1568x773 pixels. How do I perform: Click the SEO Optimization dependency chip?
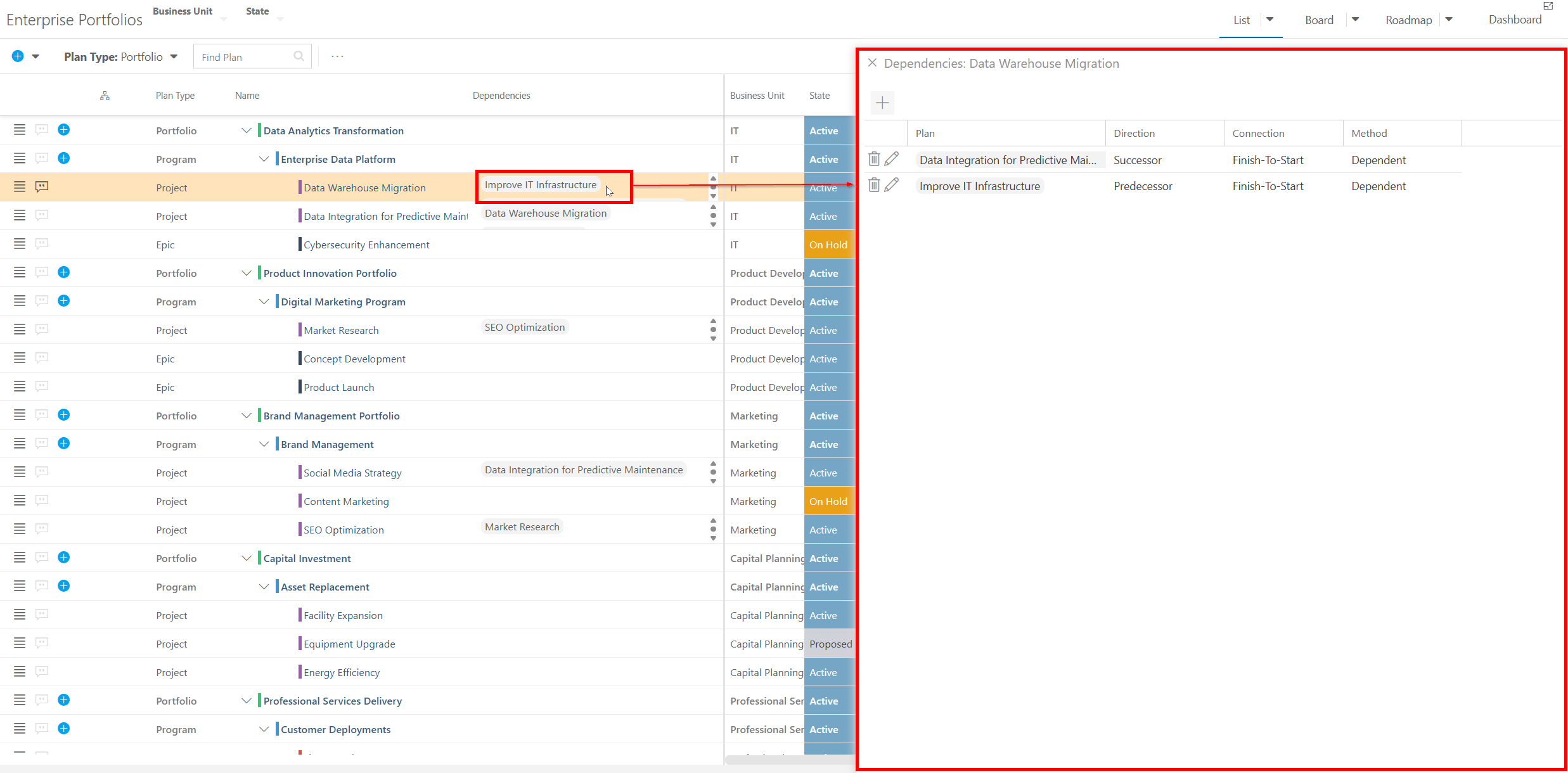524,327
